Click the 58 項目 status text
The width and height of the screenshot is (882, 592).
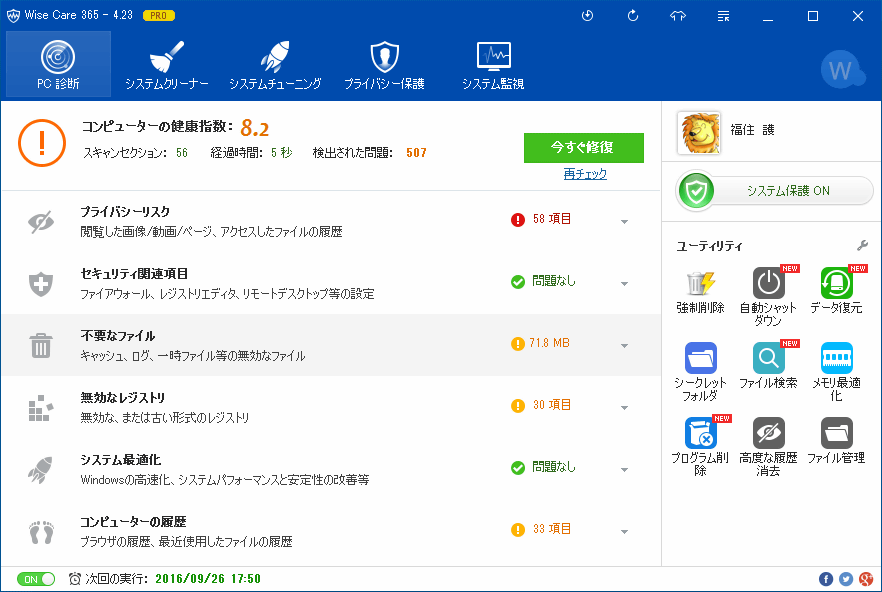pyautogui.click(x=552, y=219)
